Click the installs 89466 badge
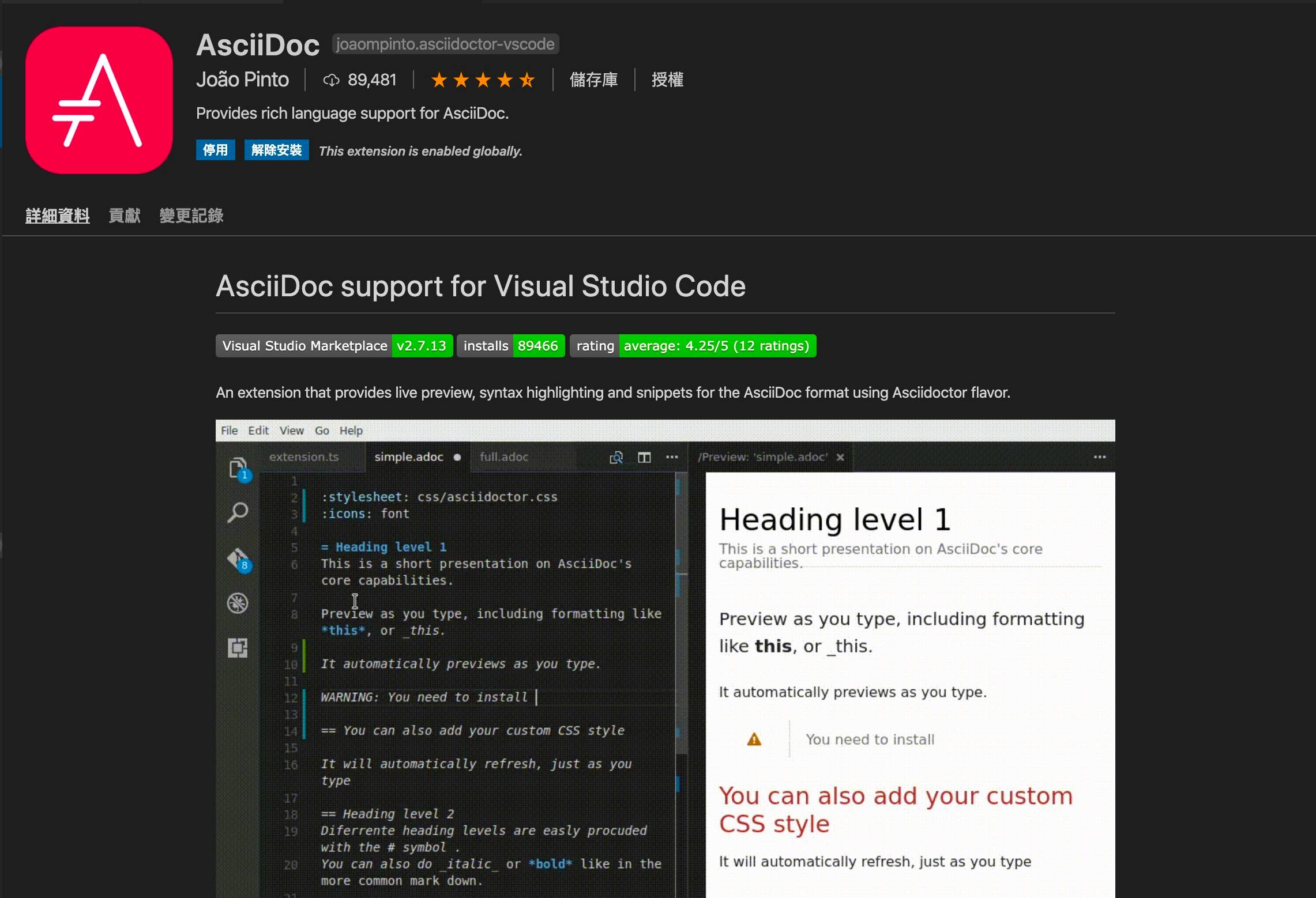Viewport: 1316px width, 898px height. pyautogui.click(x=511, y=346)
